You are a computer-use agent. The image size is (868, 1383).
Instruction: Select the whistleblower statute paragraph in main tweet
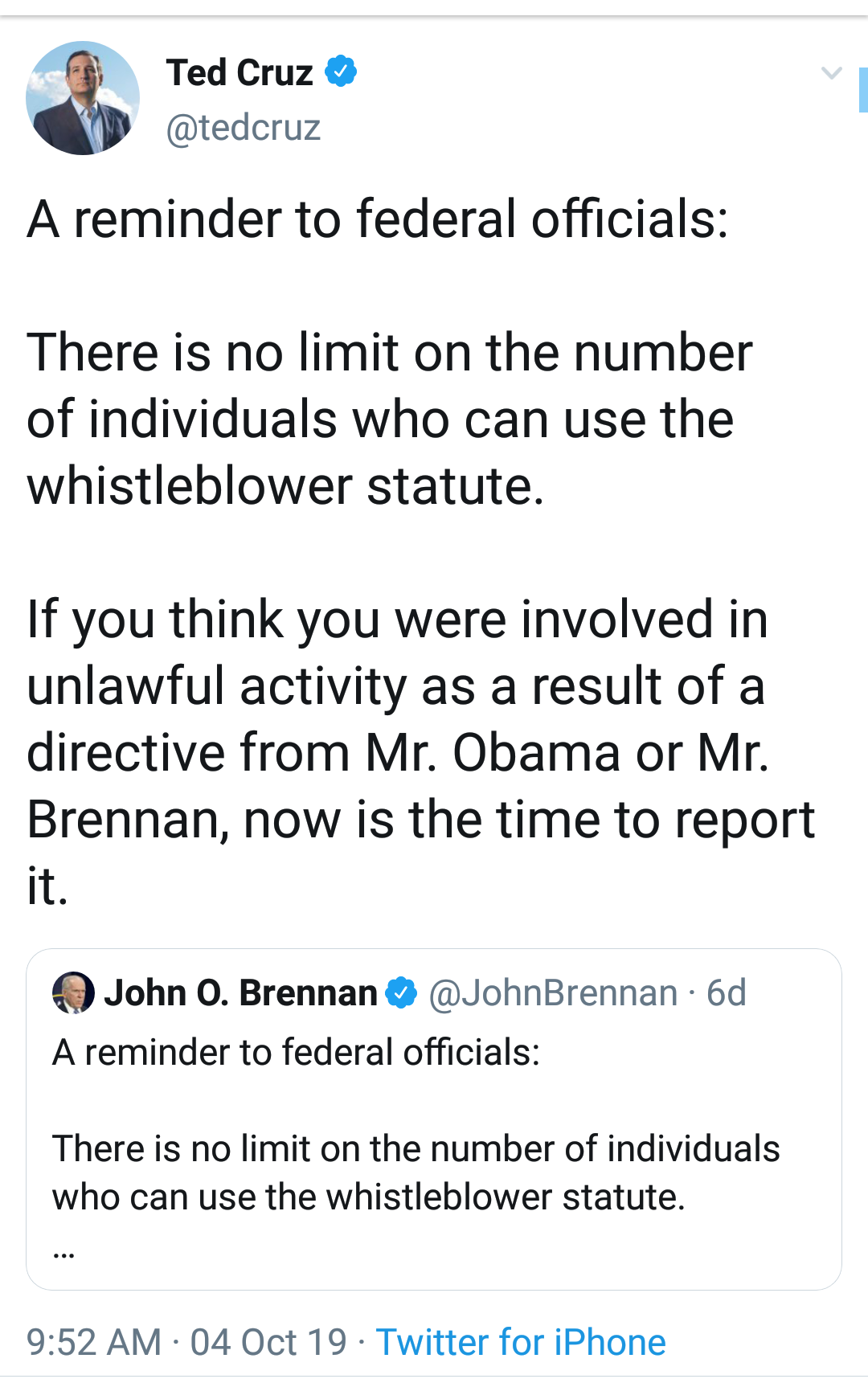click(x=389, y=419)
